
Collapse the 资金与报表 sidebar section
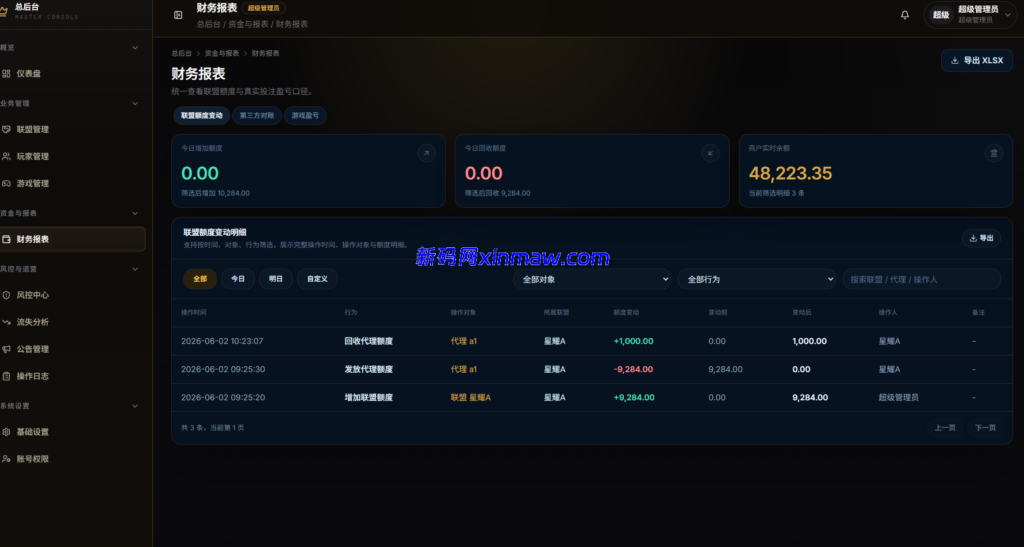pos(135,213)
